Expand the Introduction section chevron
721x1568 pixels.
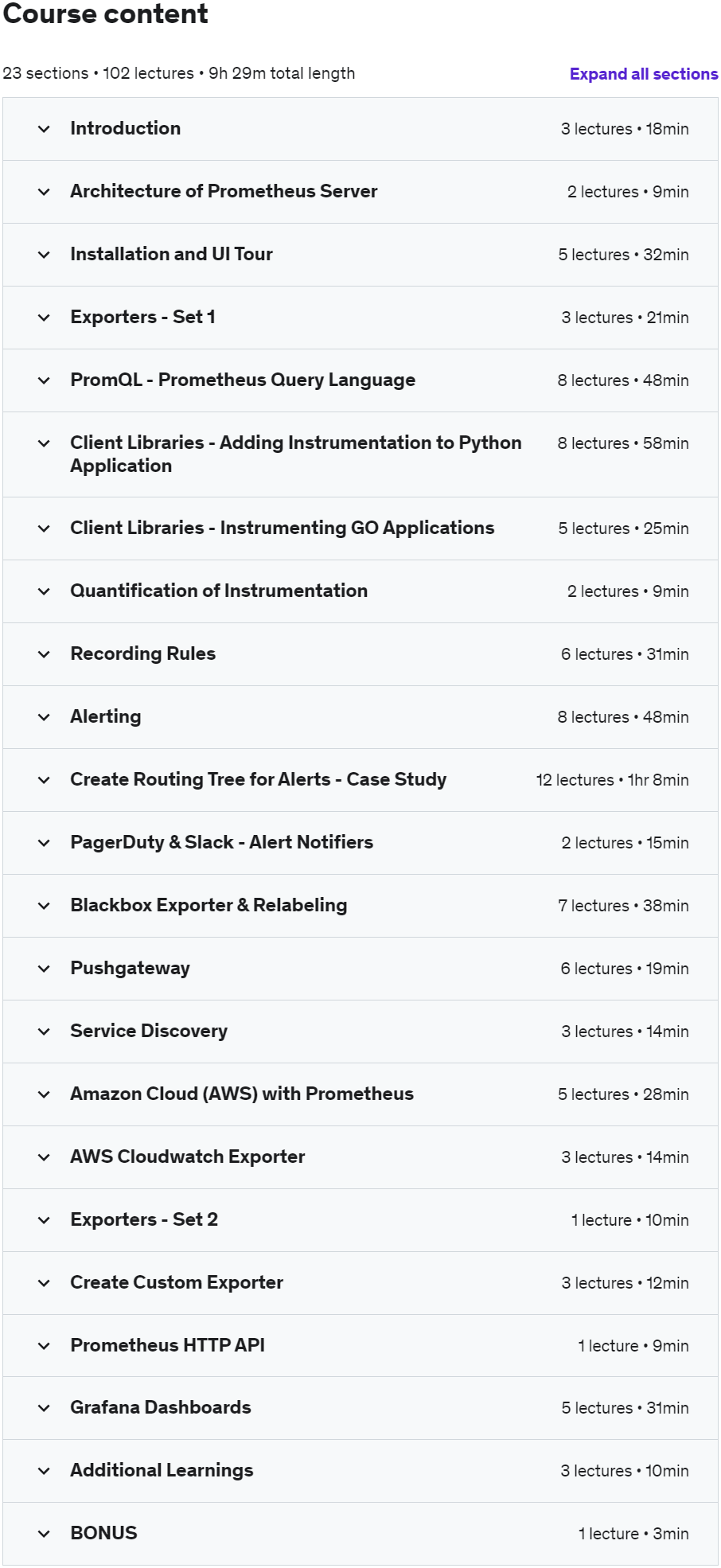(x=44, y=129)
